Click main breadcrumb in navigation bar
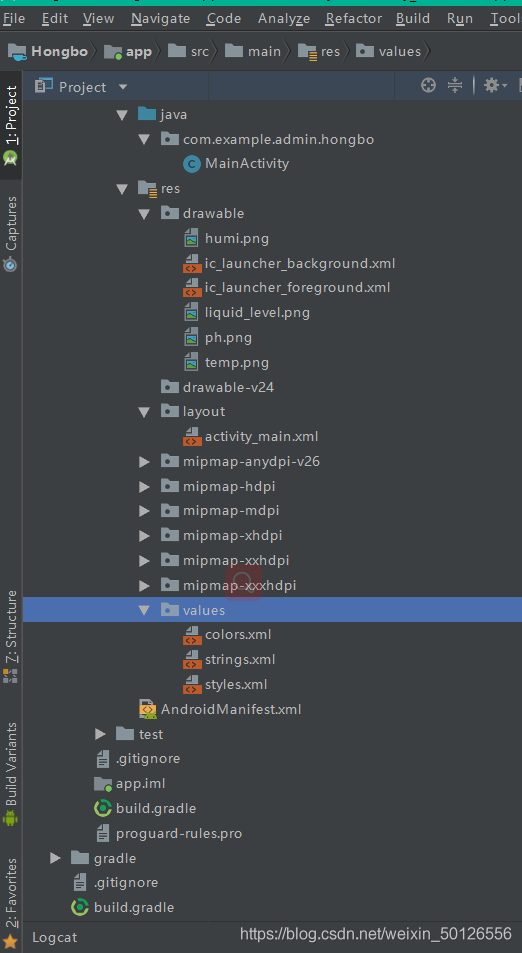522x953 pixels. [x=253, y=52]
